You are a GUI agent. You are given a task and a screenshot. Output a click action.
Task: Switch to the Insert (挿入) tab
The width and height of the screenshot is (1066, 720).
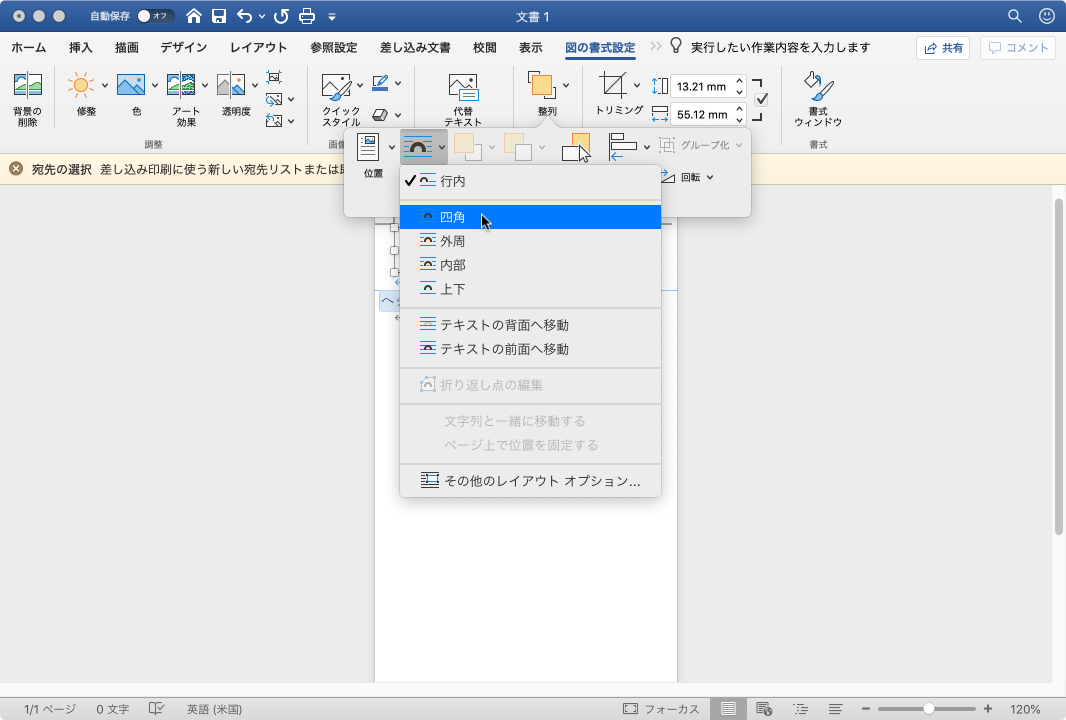pos(80,48)
